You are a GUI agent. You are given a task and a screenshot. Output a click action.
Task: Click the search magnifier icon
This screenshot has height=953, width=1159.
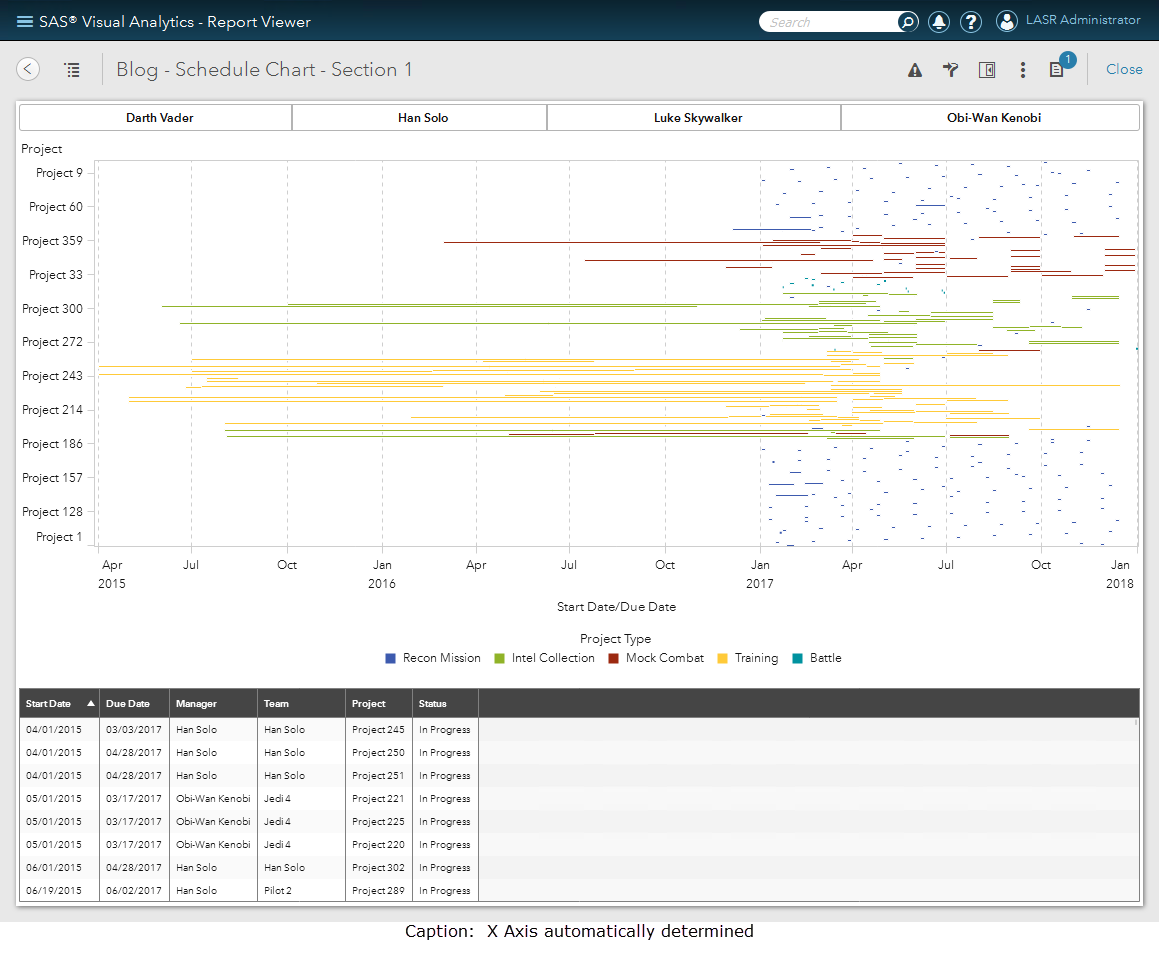click(x=907, y=22)
